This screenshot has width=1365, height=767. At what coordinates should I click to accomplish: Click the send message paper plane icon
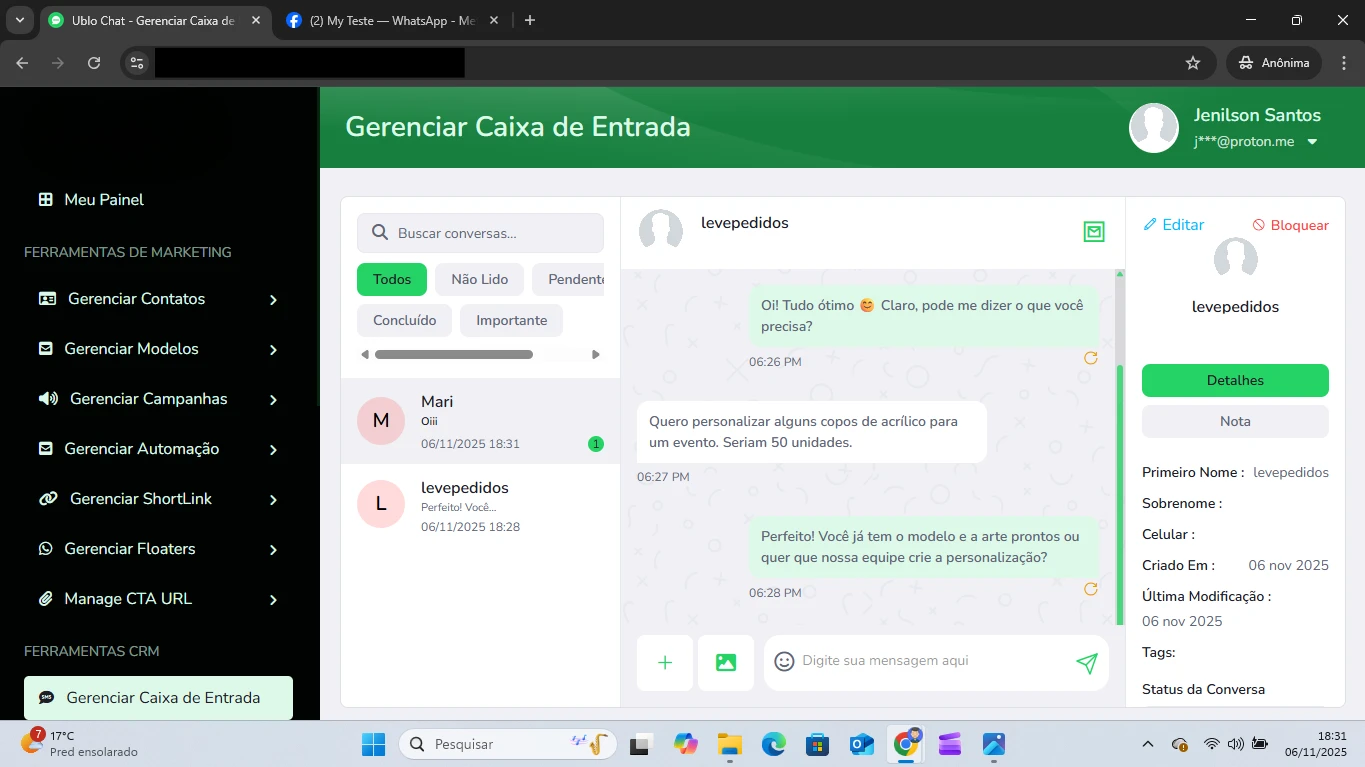click(1087, 663)
